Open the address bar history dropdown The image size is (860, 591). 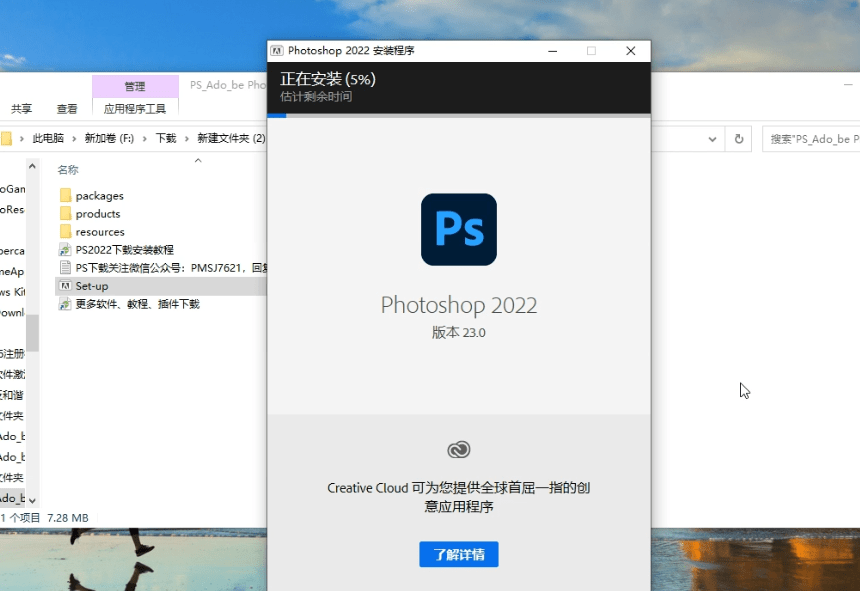tap(711, 139)
